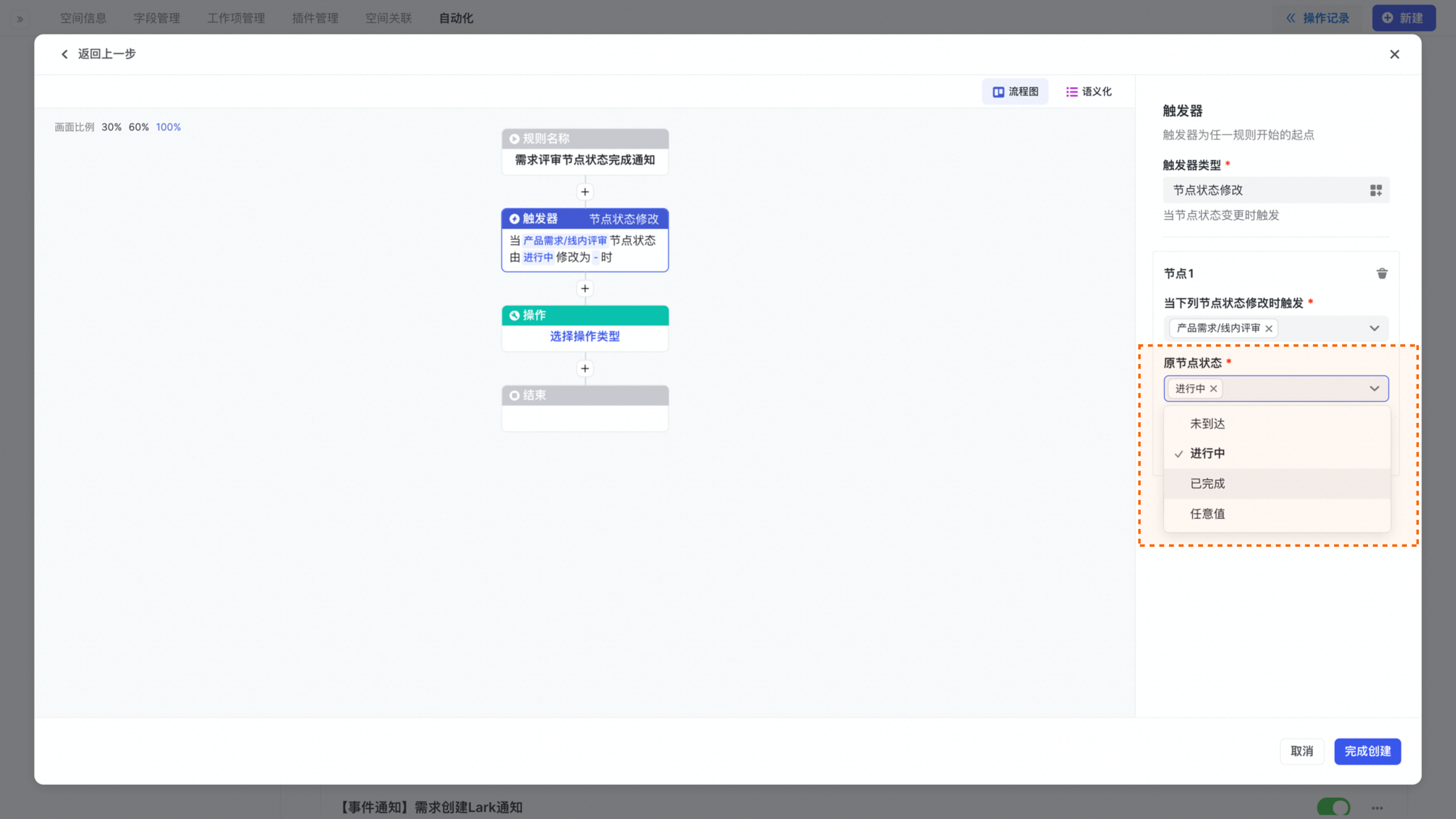Image resolution: width=1456 pixels, height=819 pixels.
Task: Click 选择操作类型 link
Action: 585,336
